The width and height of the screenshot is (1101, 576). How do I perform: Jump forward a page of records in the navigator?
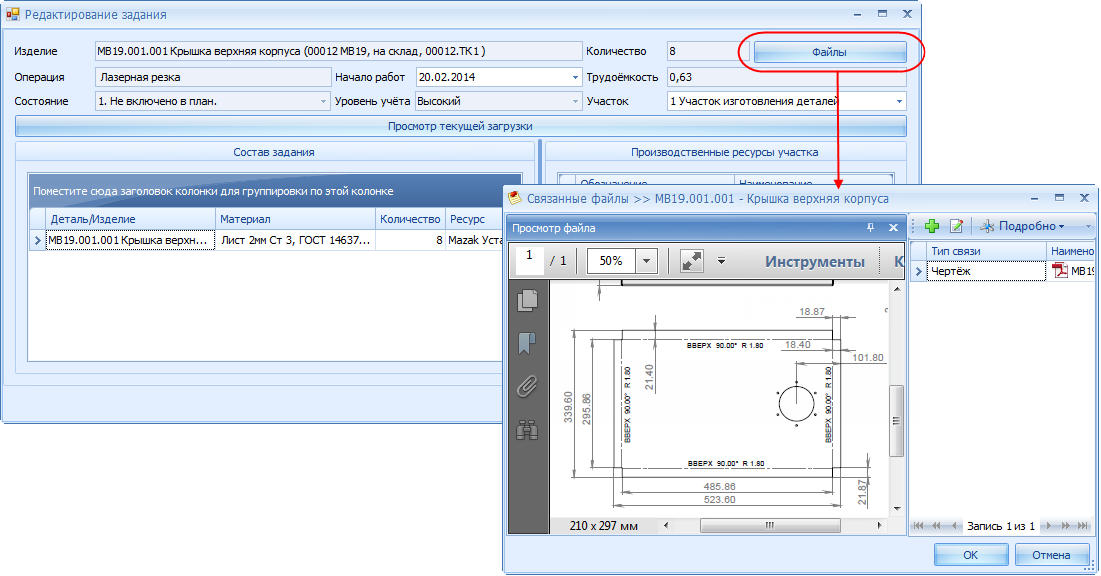(1066, 525)
